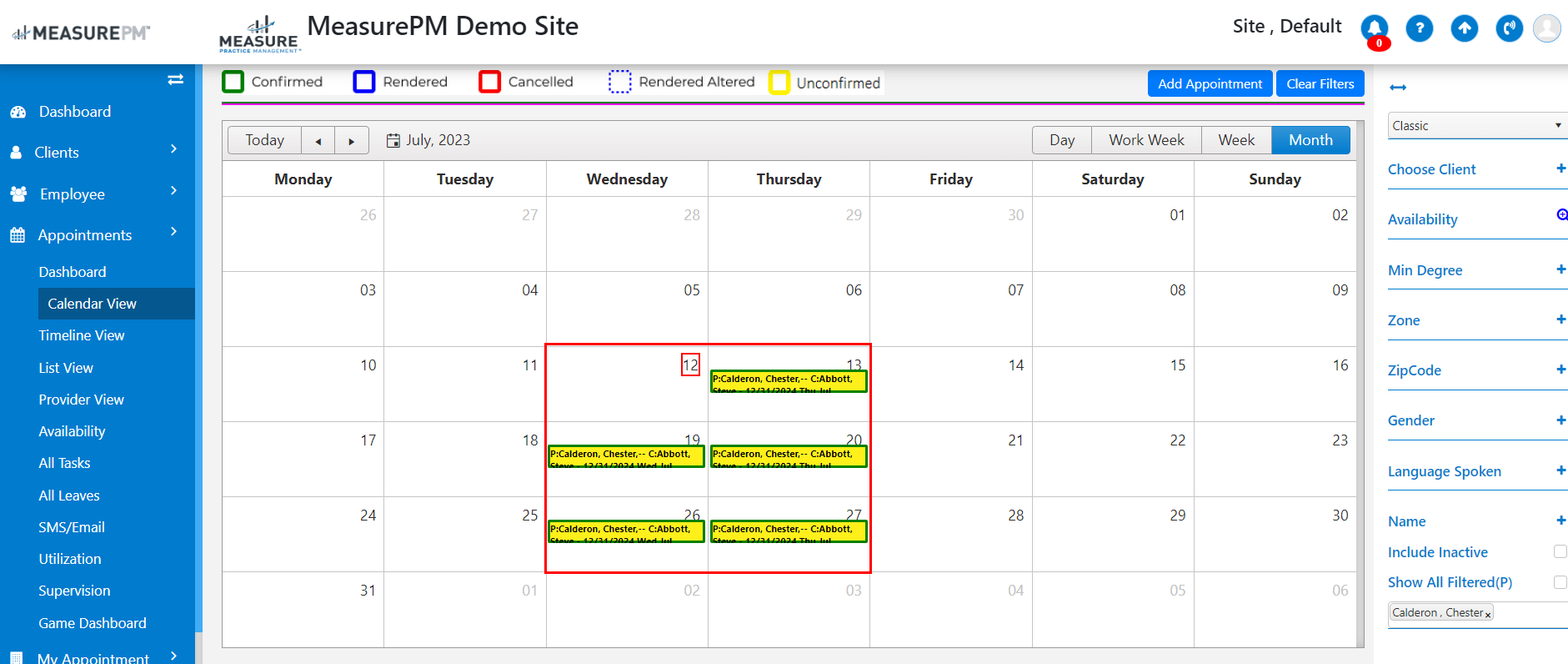Collapse the Appointments menu chevron
This screenshot has height=664, width=1568.
click(x=173, y=231)
